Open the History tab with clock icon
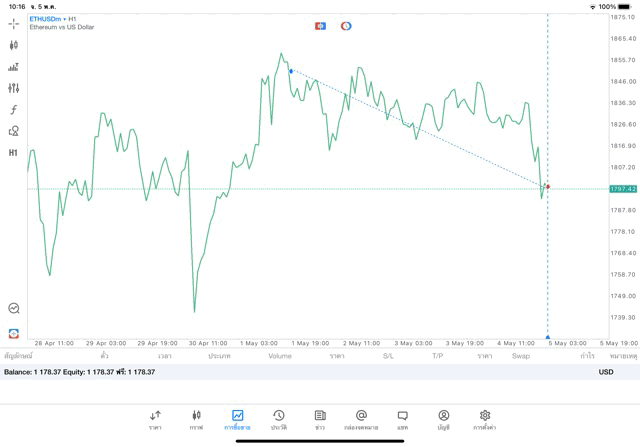640x447 pixels. (279, 419)
